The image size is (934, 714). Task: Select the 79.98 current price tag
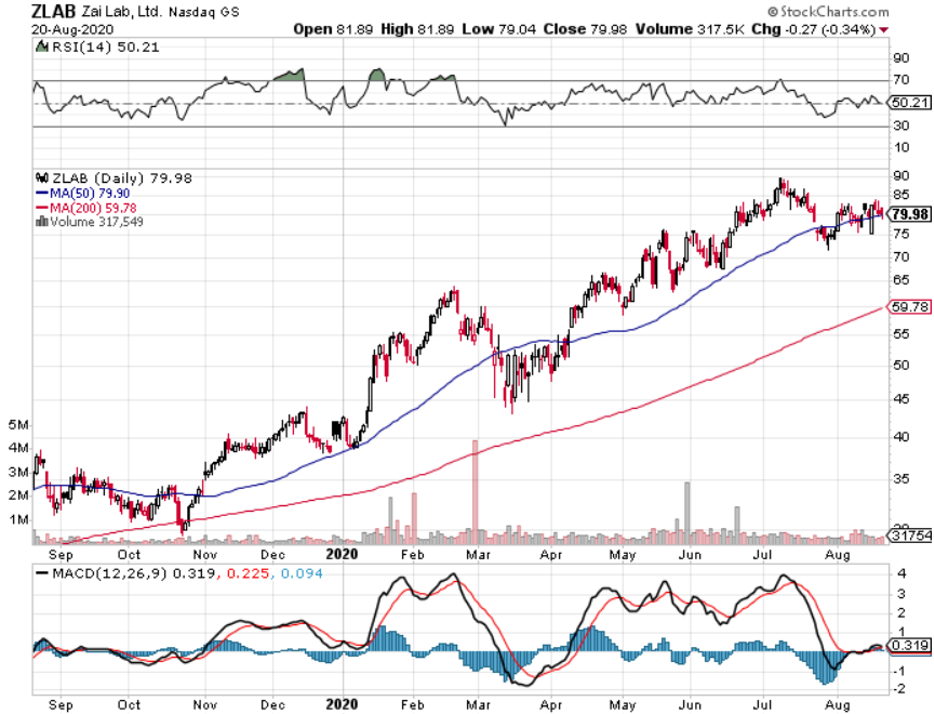click(909, 214)
